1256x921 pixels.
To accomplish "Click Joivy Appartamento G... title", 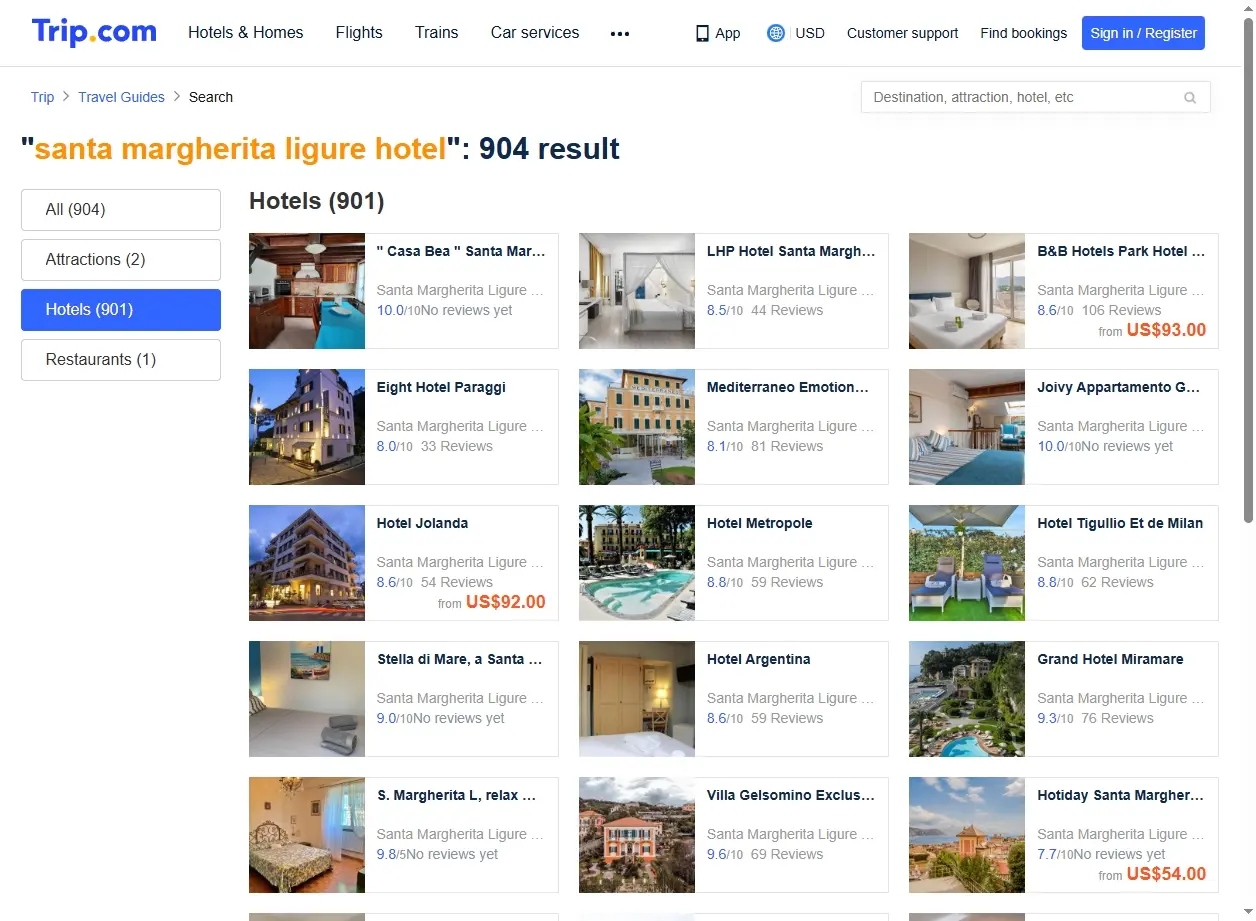I will tap(1119, 387).
